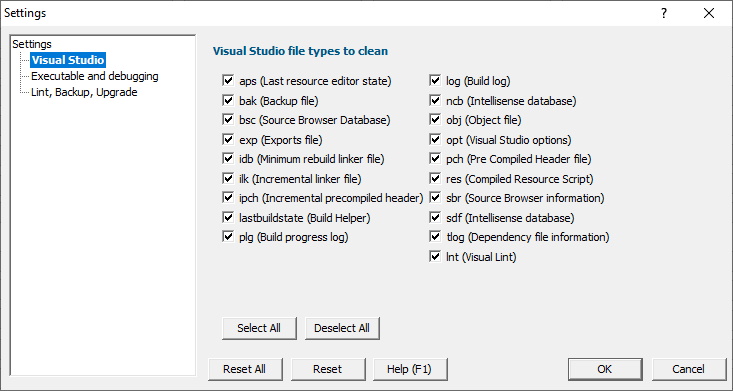Confirm settings with OK

click(x=605, y=369)
